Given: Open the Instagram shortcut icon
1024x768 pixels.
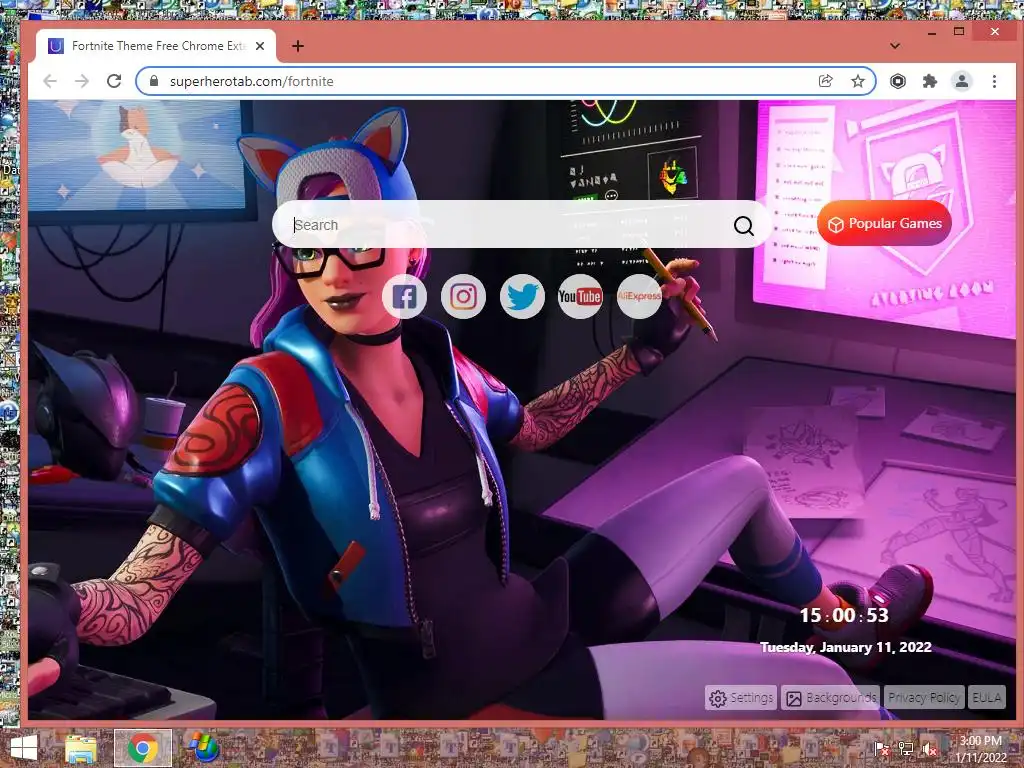Looking at the screenshot, I should 463,296.
